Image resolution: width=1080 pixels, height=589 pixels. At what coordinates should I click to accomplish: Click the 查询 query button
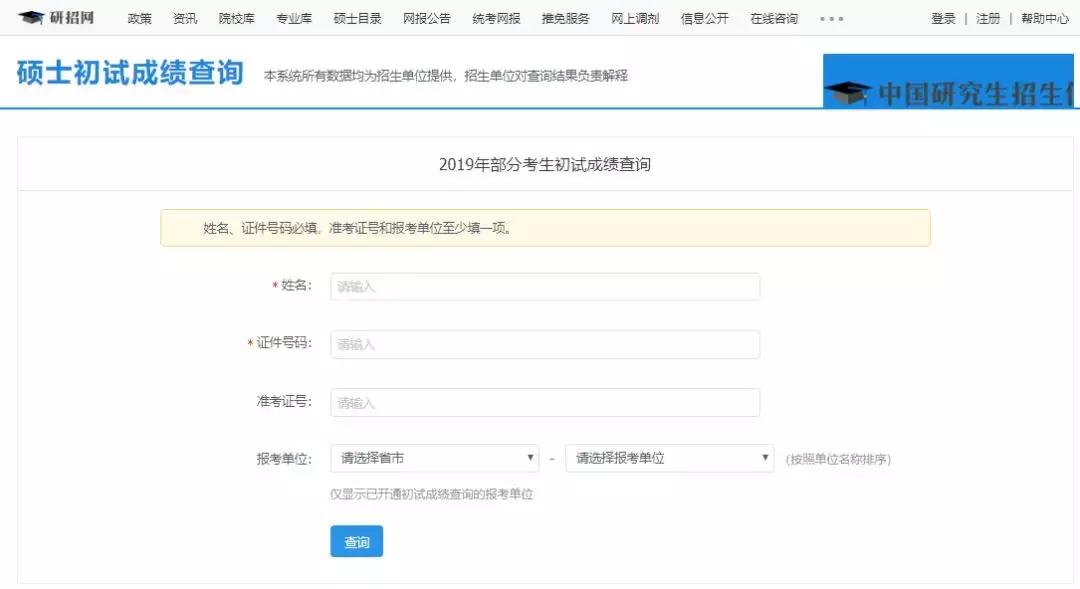(356, 541)
